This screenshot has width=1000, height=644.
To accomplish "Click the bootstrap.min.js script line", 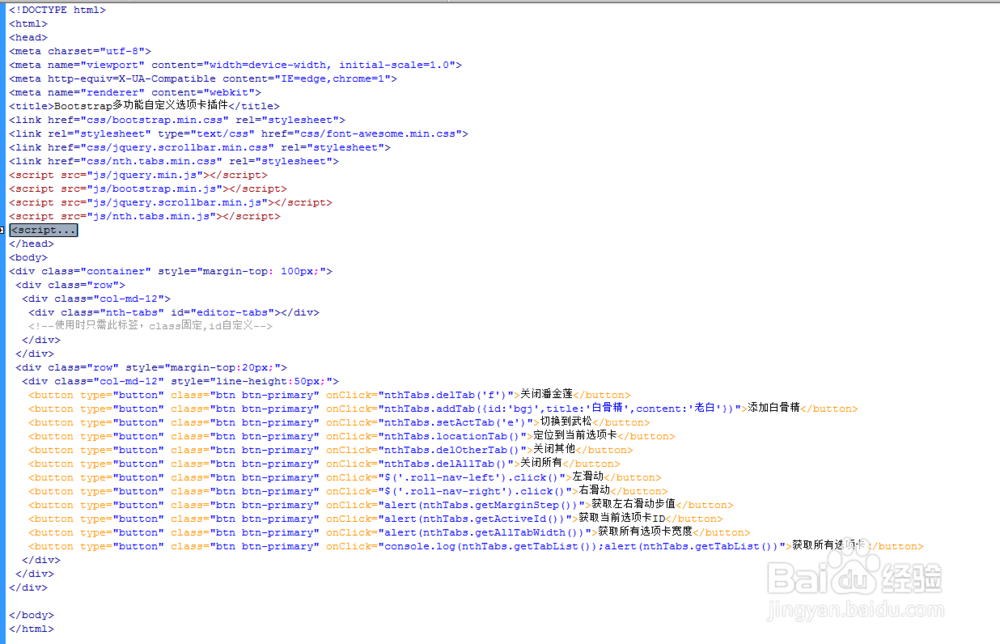I will pyautogui.click(x=148, y=189).
